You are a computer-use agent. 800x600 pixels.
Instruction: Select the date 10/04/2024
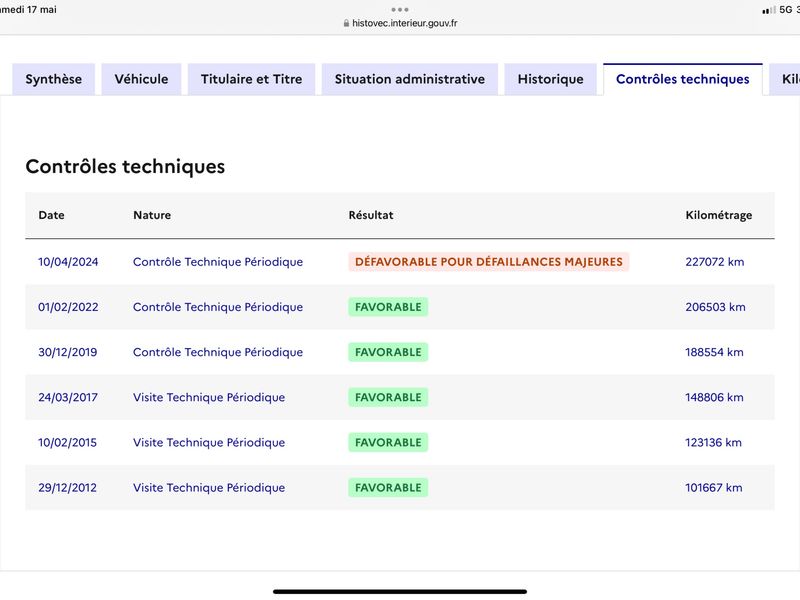tap(68, 262)
